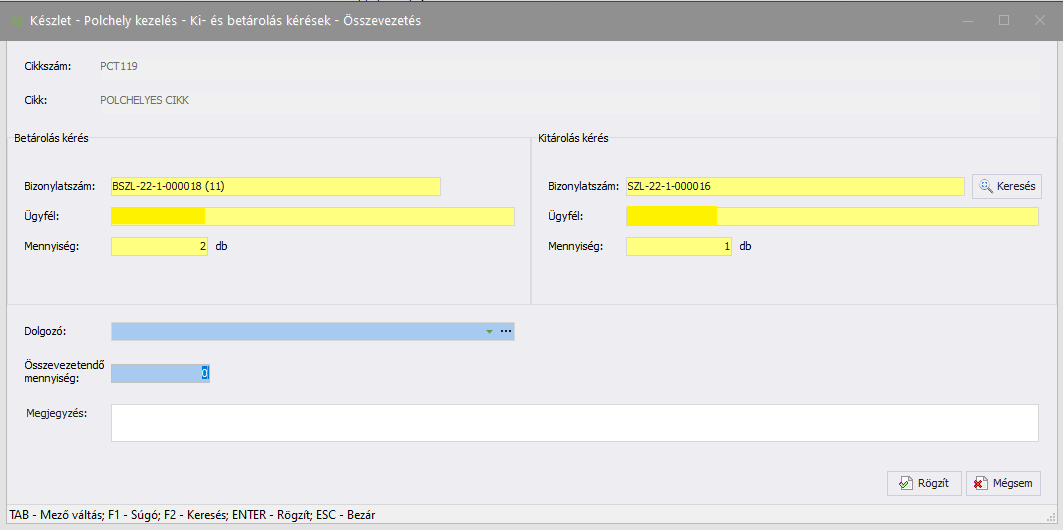Click into the Megjegyzés notes box

click(574, 422)
